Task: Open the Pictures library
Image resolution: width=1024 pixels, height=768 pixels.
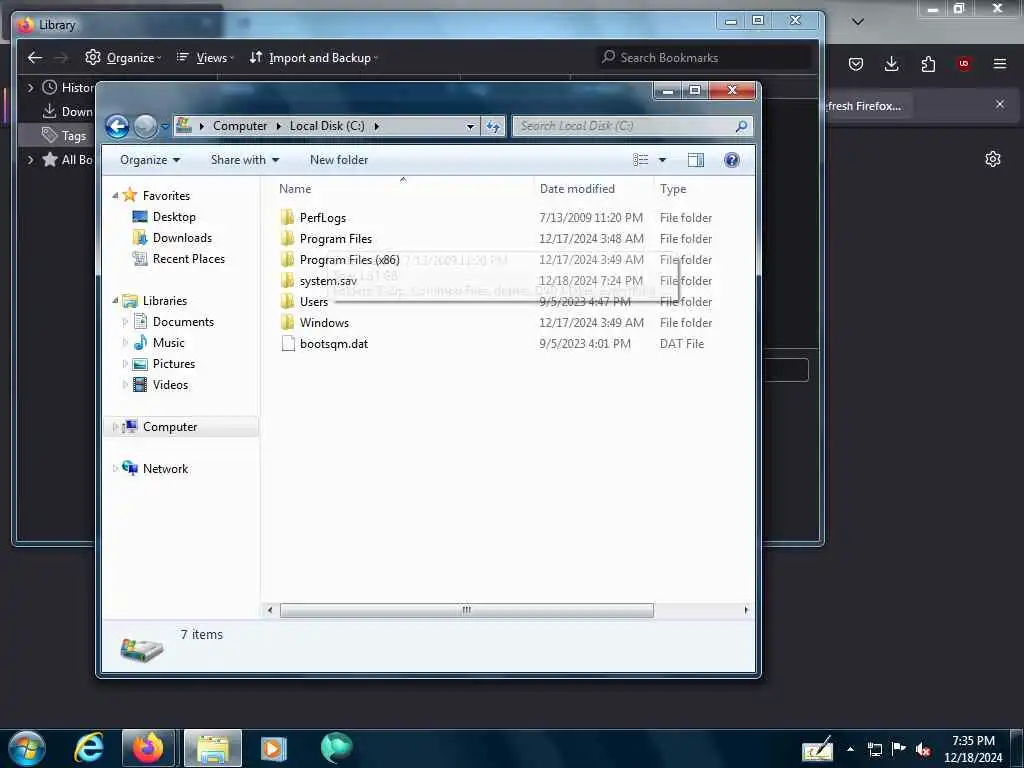Action: pos(174,364)
